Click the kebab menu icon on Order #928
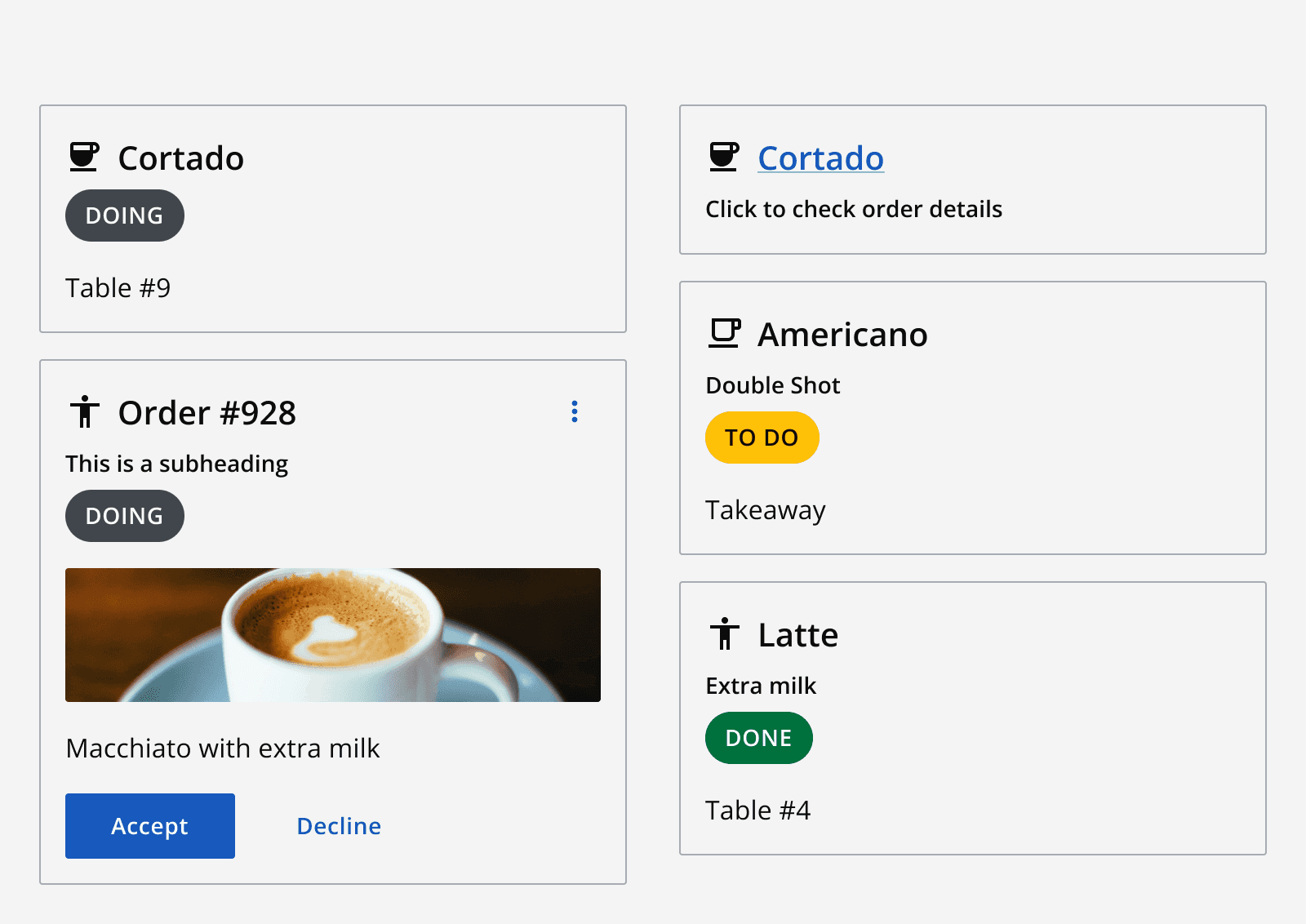Screen dimensions: 1306x924 (575, 412)
